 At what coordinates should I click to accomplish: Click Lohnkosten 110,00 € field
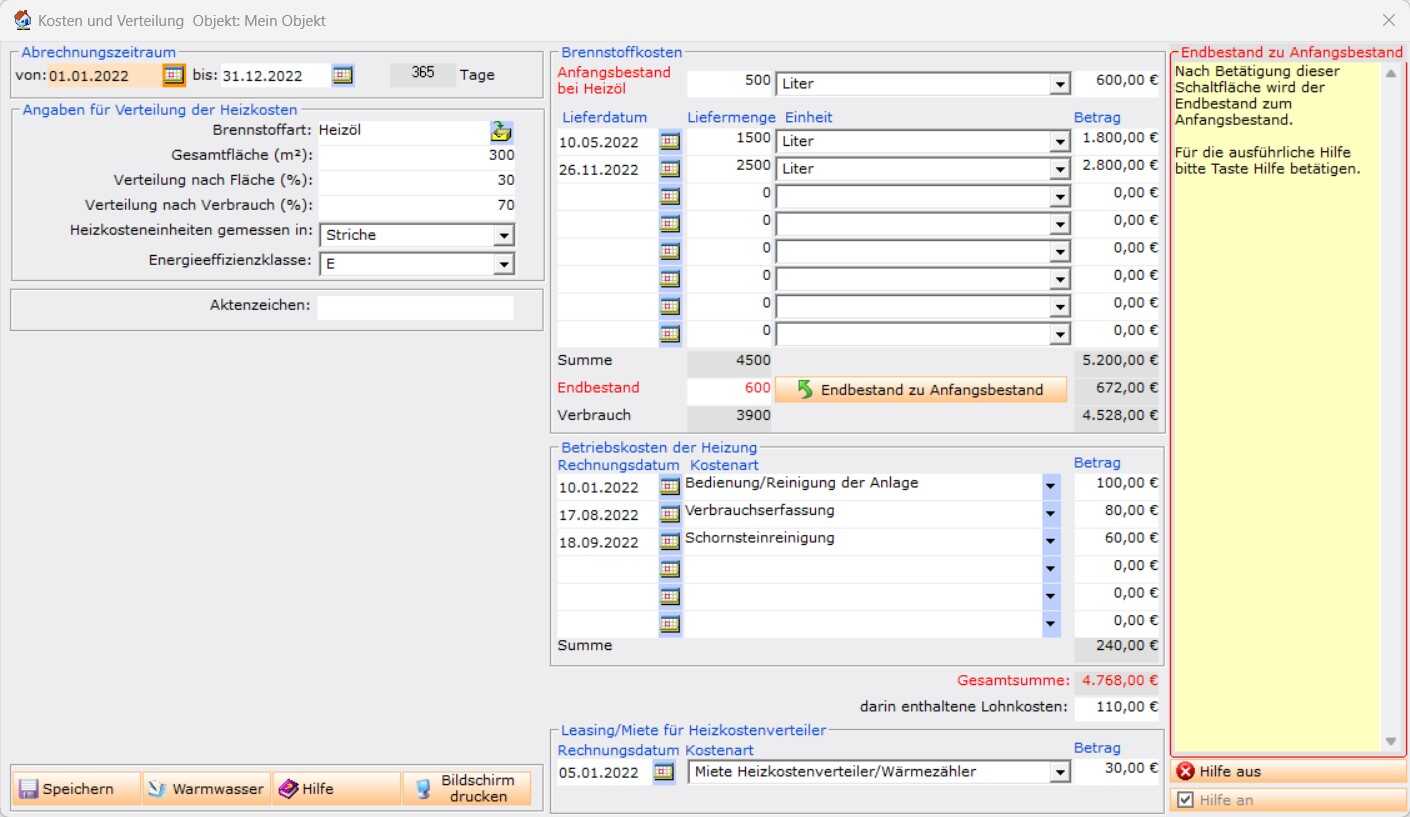[x=1117, y=708]
